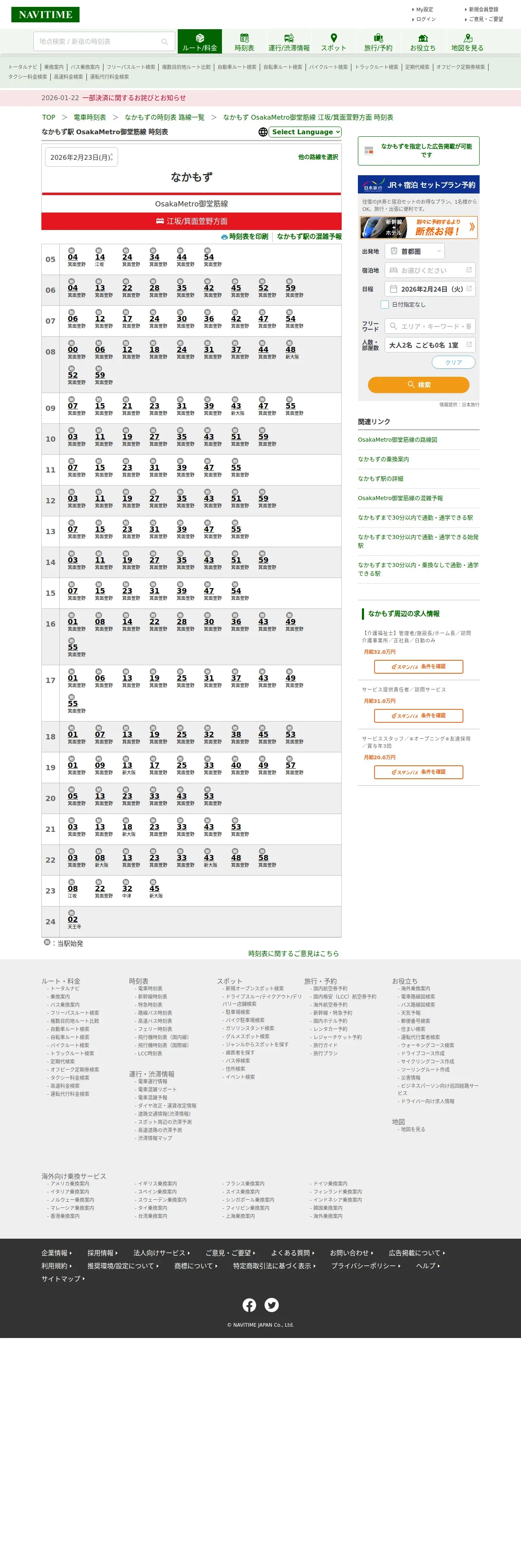
Task: Click 条件を確認 for 月給20.0万円 job
Action: [419, 772]
